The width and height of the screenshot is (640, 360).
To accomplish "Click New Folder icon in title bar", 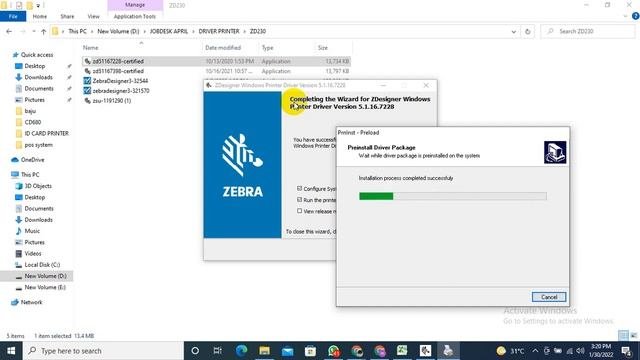I will pyautogui.click(x=29, y=5).
